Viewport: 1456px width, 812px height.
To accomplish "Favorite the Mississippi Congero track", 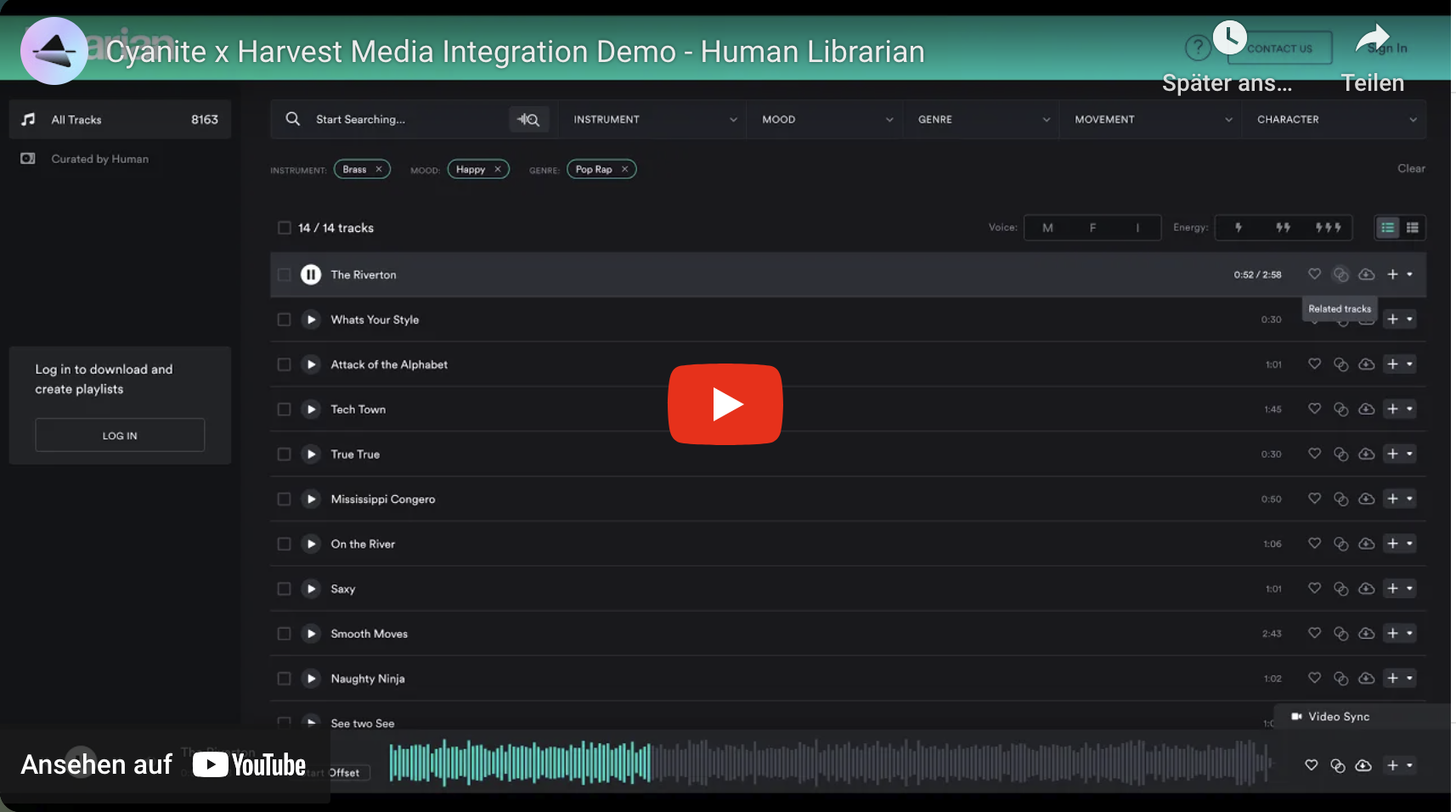I will 1314,499.
